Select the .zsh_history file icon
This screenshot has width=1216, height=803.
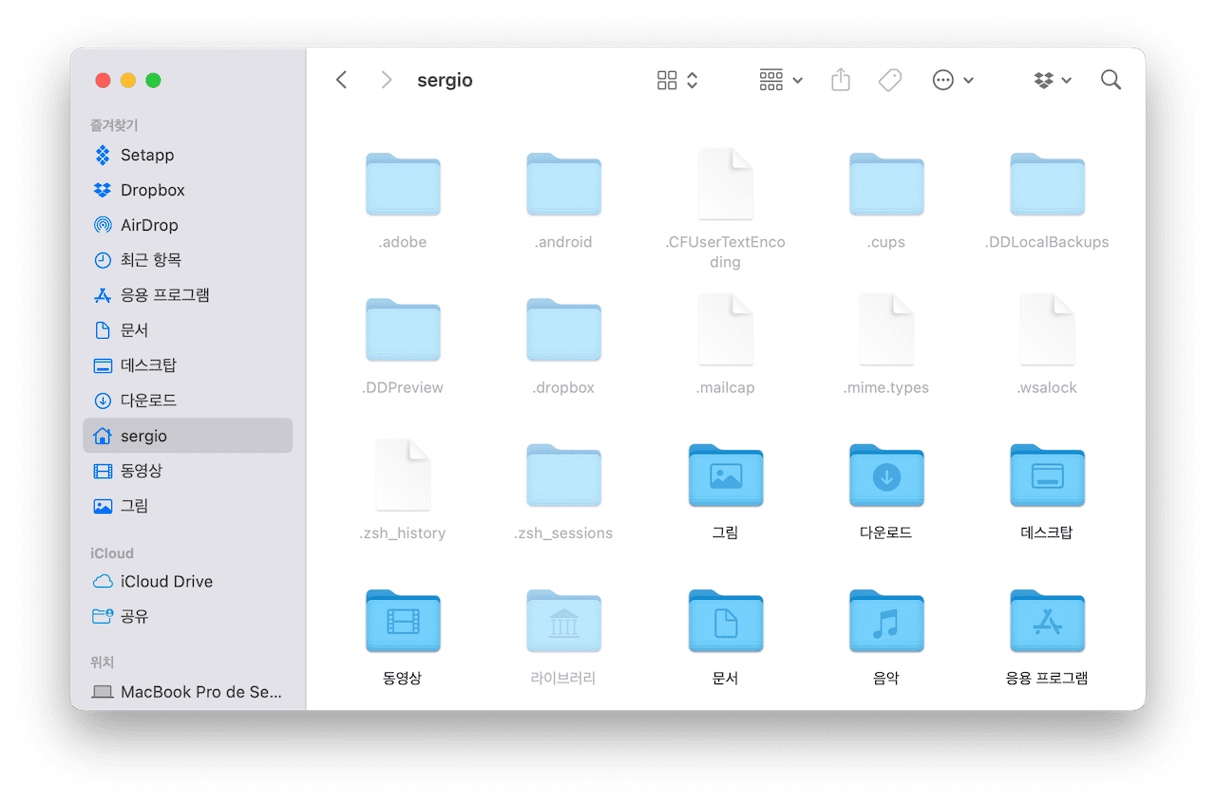click(x=402, y=475)
